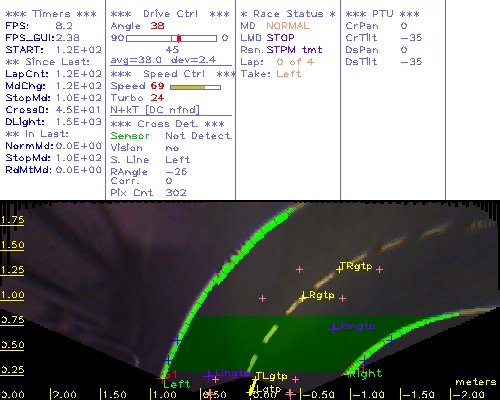Viewport: 500px width, 400px height.
Task: Click the Drive Ctrl section header
Action: [170, 14]
